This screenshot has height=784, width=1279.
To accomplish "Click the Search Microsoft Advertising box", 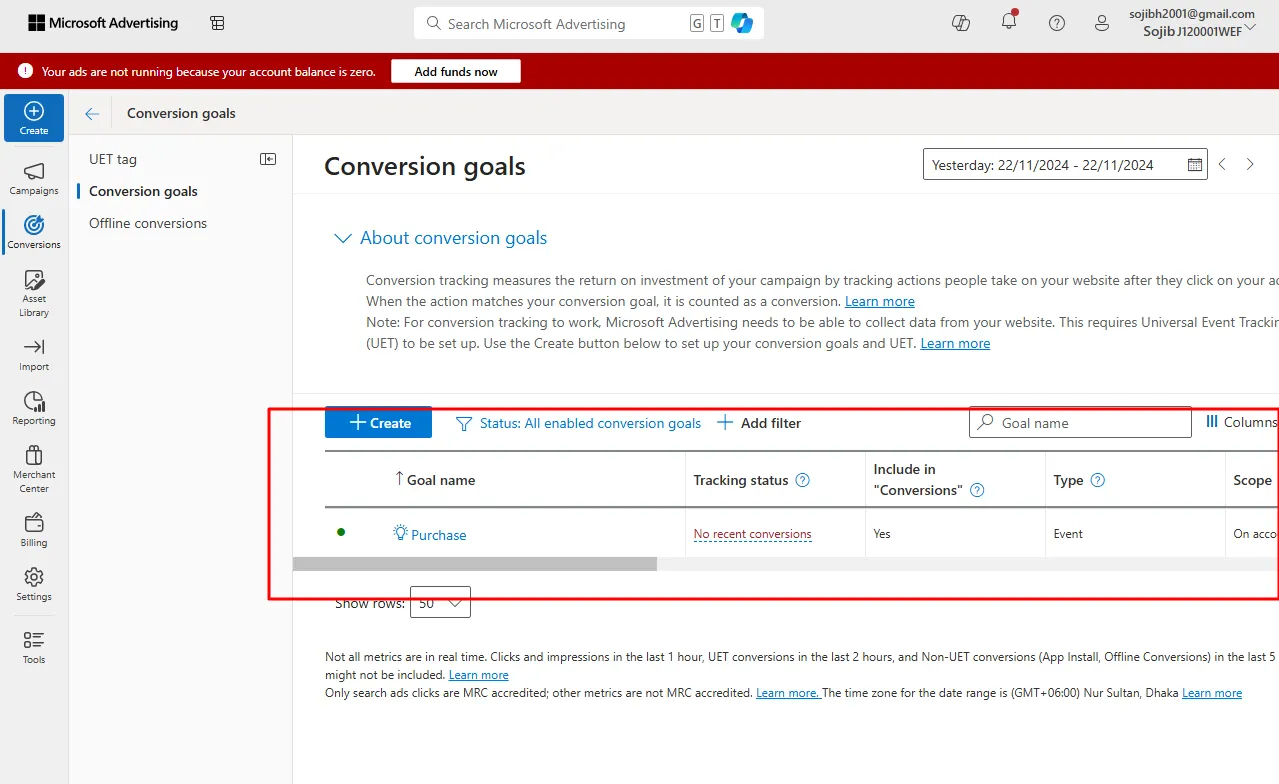I will (x=589, y=23).
